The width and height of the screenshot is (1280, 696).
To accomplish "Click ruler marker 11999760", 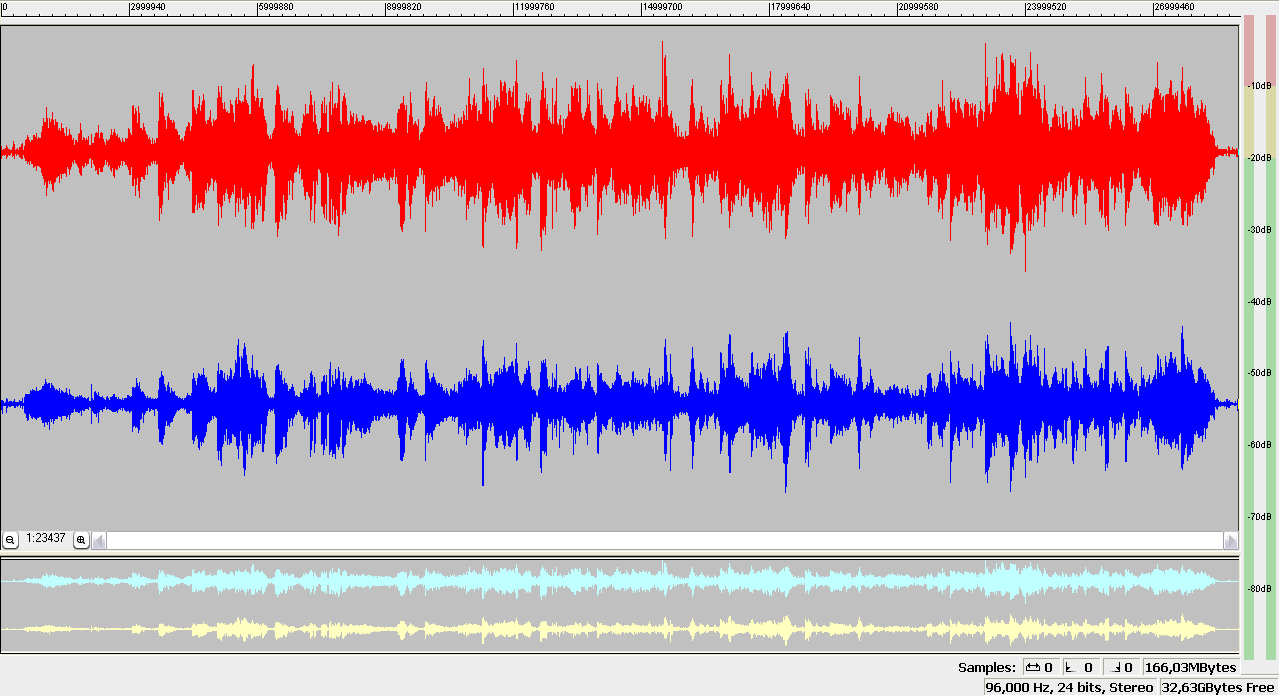I will tap(535, 6).
